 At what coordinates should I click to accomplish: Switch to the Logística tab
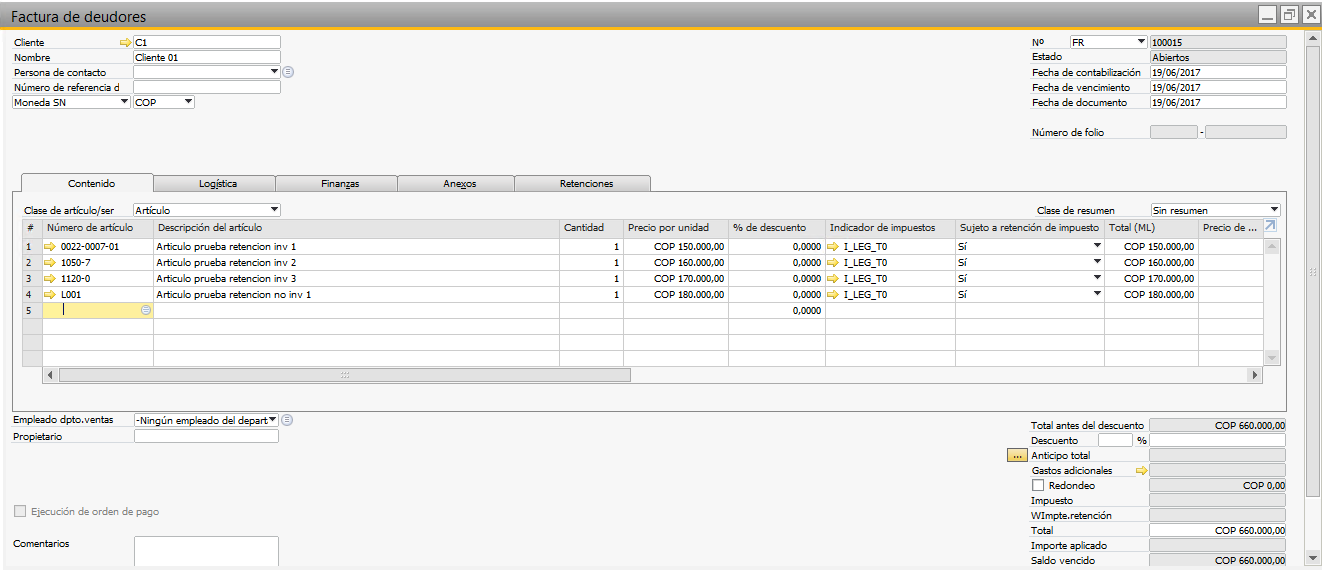[x=217, y=184]
